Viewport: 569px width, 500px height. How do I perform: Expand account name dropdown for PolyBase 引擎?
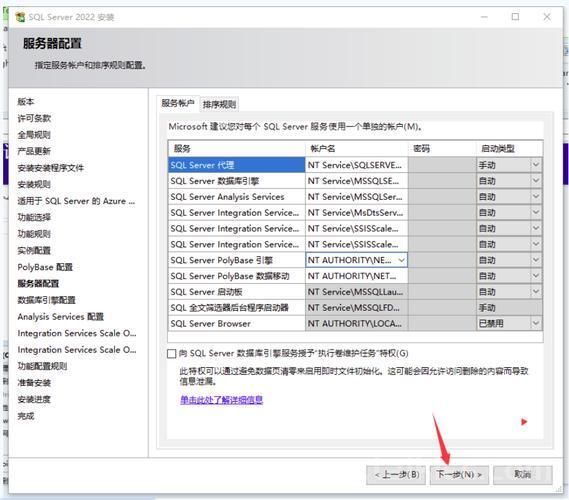[x=401, y=260]
